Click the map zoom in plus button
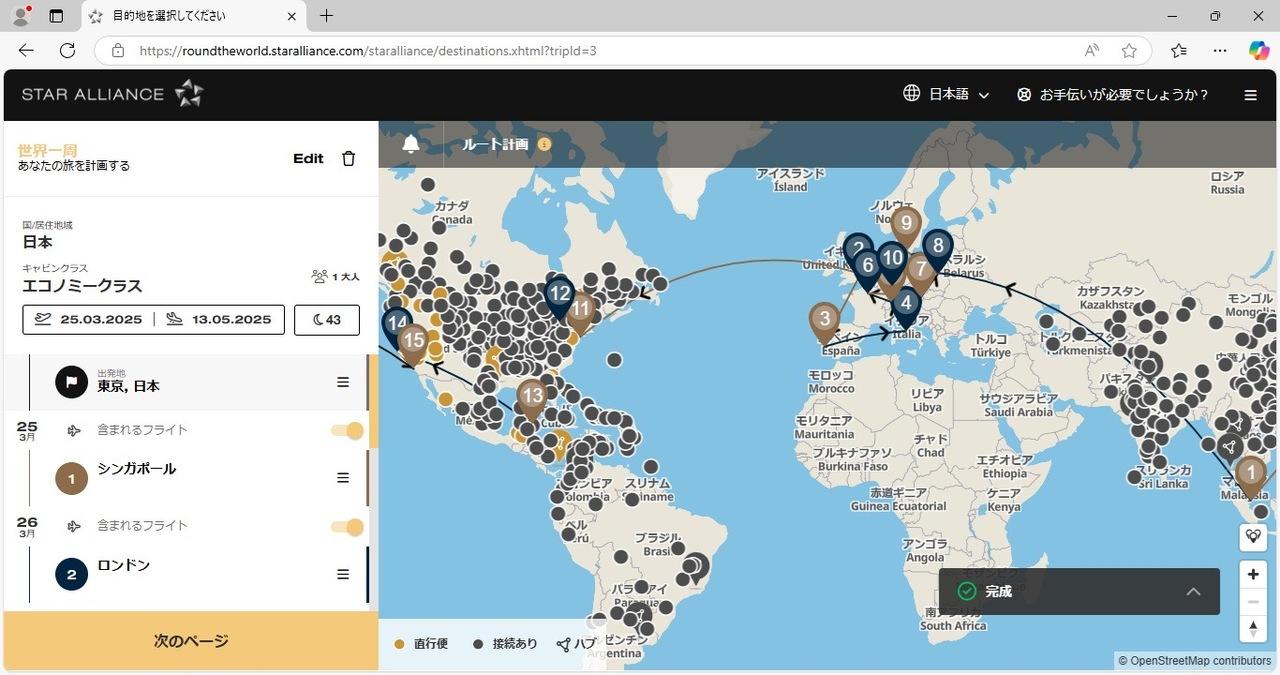 point(1253,574)
